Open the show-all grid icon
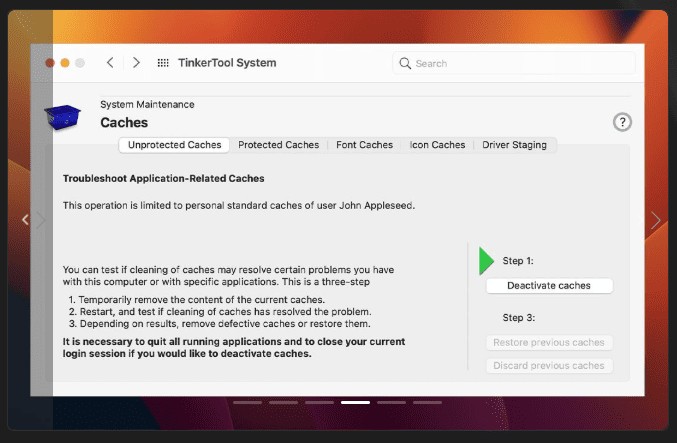Viewport: 677px width, 443px height. tap(163, 63)
